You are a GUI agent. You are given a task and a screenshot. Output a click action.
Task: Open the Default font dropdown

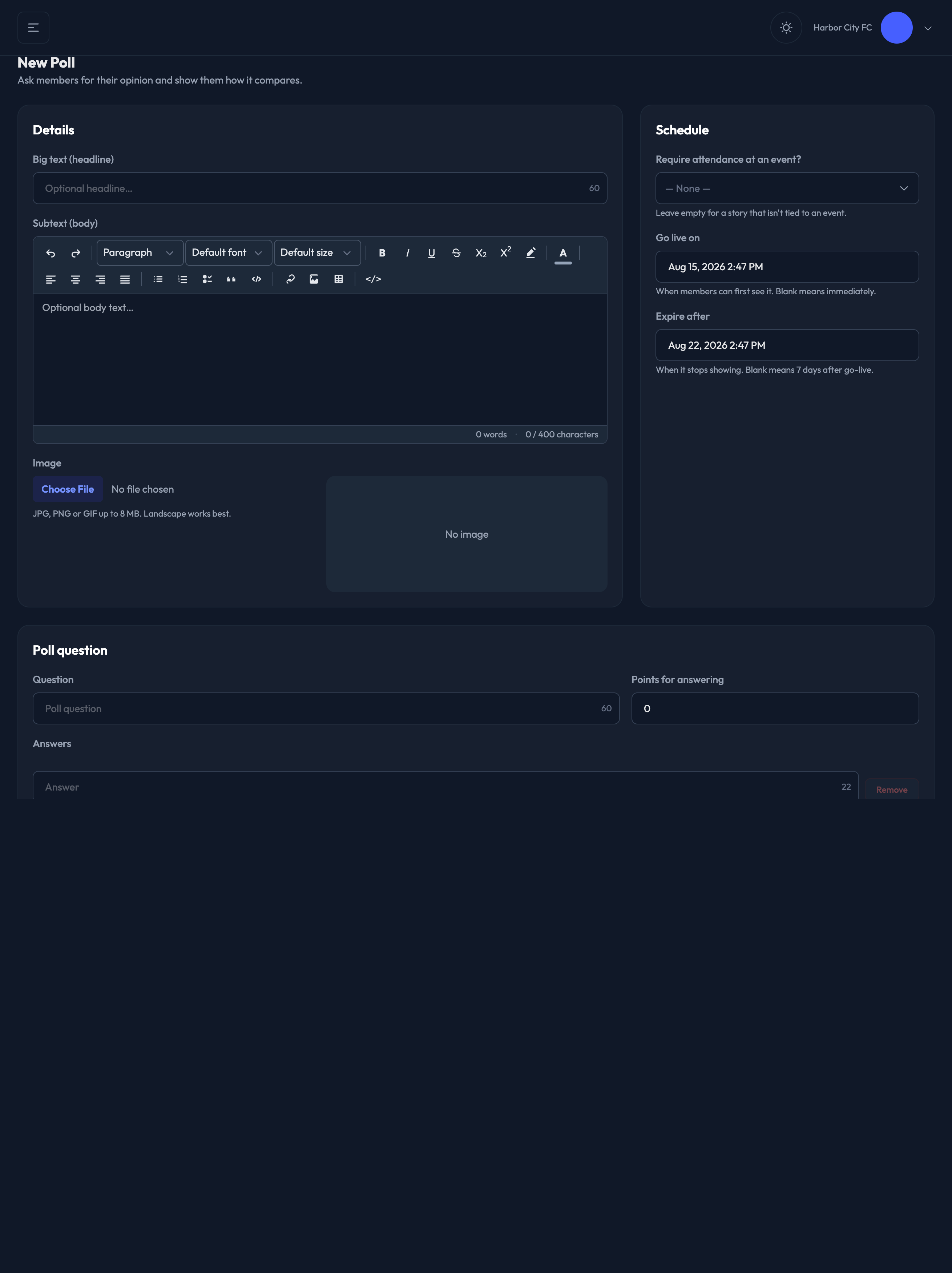point(229,252)
